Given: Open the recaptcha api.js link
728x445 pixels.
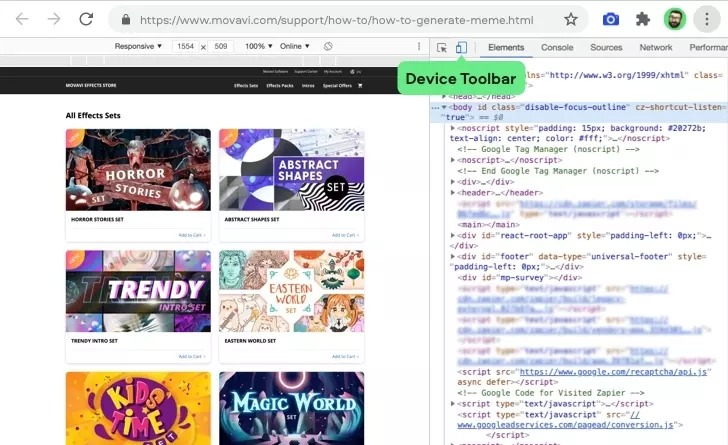Looking at the screenshot, I should point(613,372).
